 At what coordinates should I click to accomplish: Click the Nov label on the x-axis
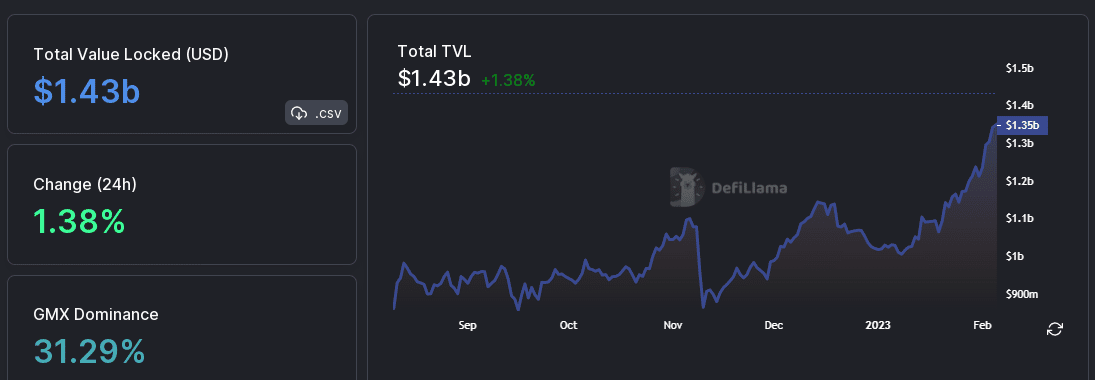pyautogui.click(x=673, y=326)
